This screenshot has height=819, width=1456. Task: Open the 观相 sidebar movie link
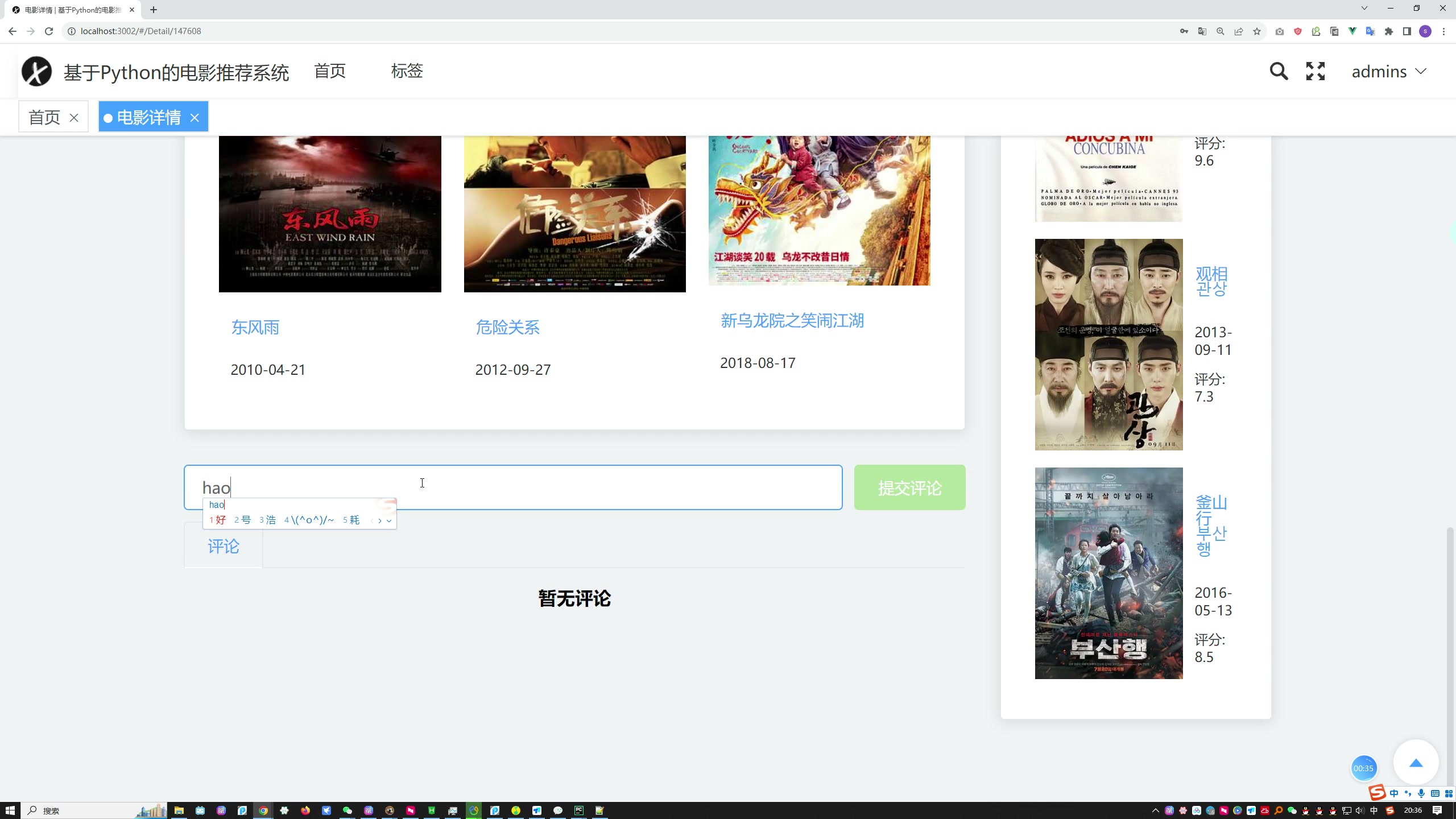[1211, 281]
